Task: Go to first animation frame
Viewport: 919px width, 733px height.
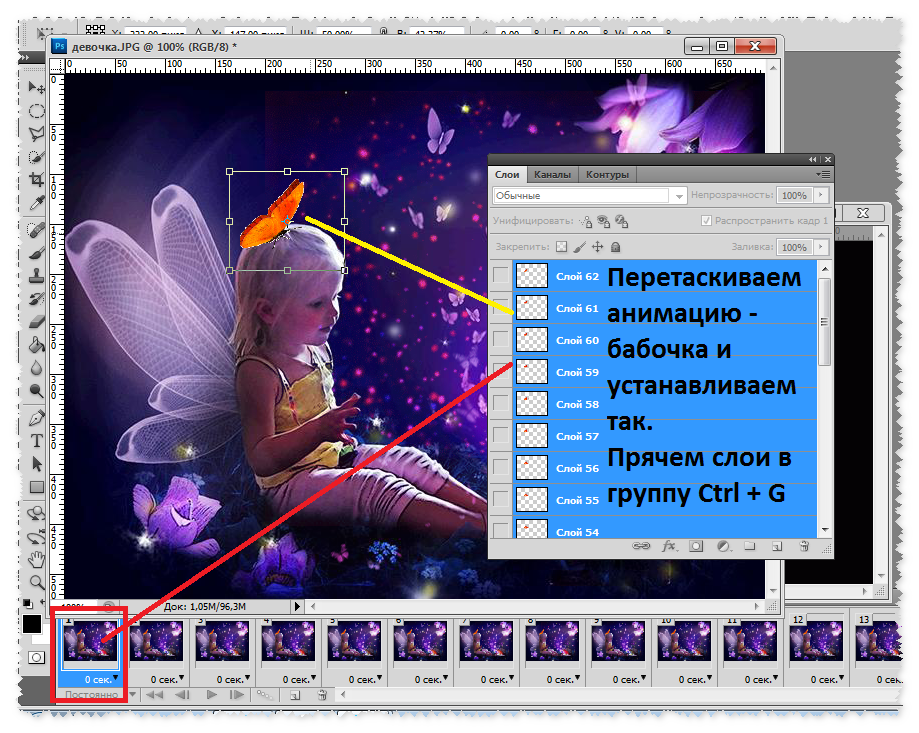Action: click(155, 694)
